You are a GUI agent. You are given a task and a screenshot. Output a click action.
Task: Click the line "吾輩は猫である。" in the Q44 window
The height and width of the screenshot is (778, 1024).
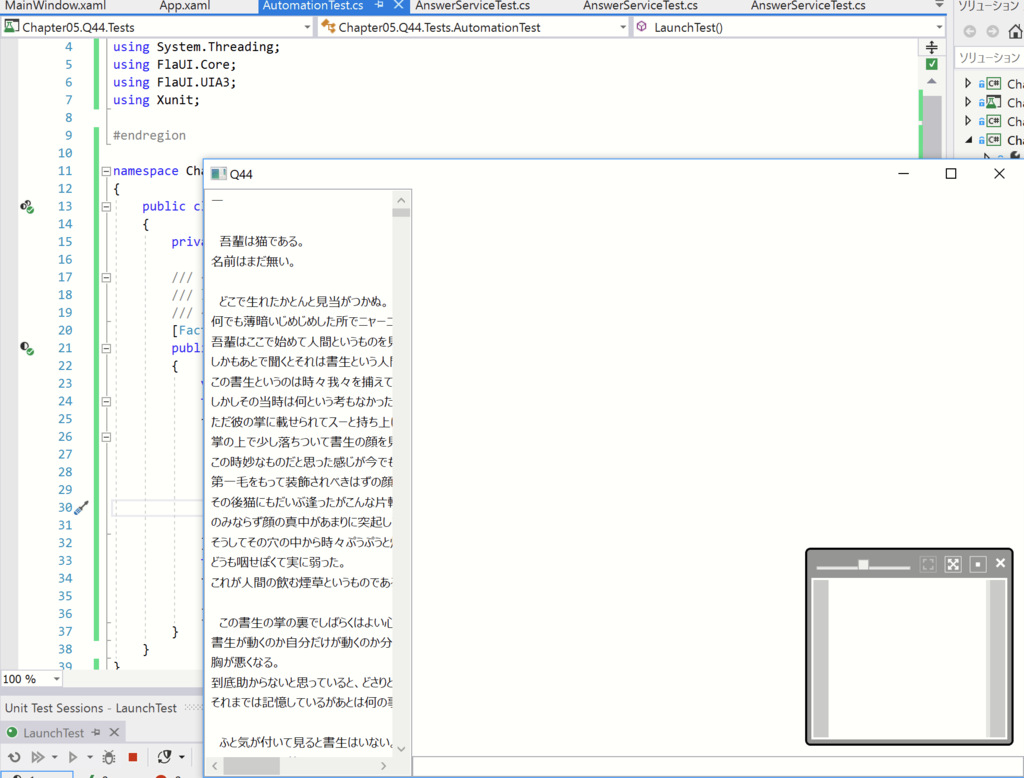click(x=262, y=242)
